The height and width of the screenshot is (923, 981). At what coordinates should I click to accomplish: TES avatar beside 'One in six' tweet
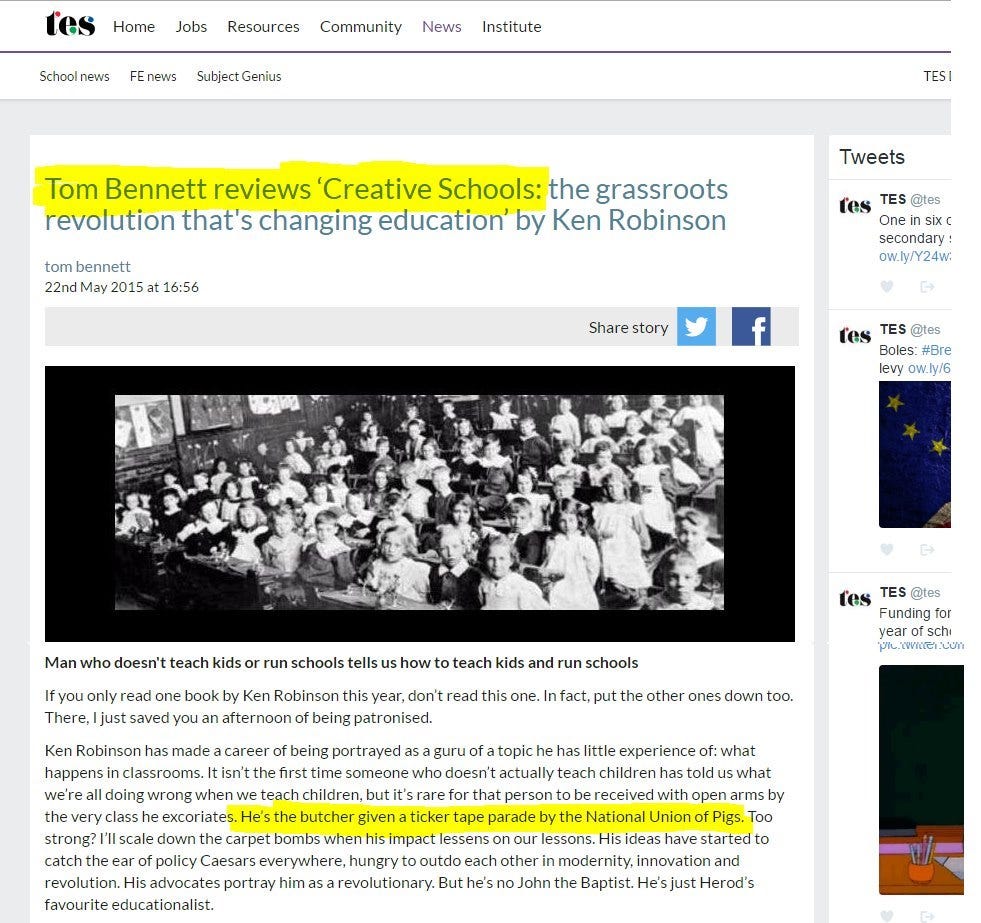click(855, 205)
